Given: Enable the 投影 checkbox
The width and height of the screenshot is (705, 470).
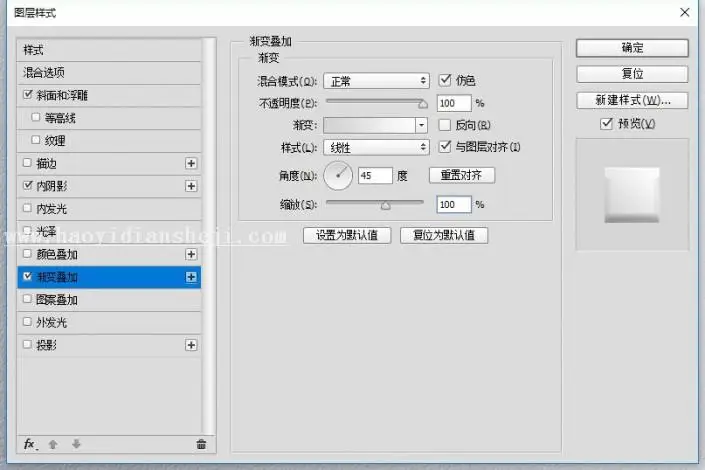Looking at the screenshot, I should click(27, 344).
